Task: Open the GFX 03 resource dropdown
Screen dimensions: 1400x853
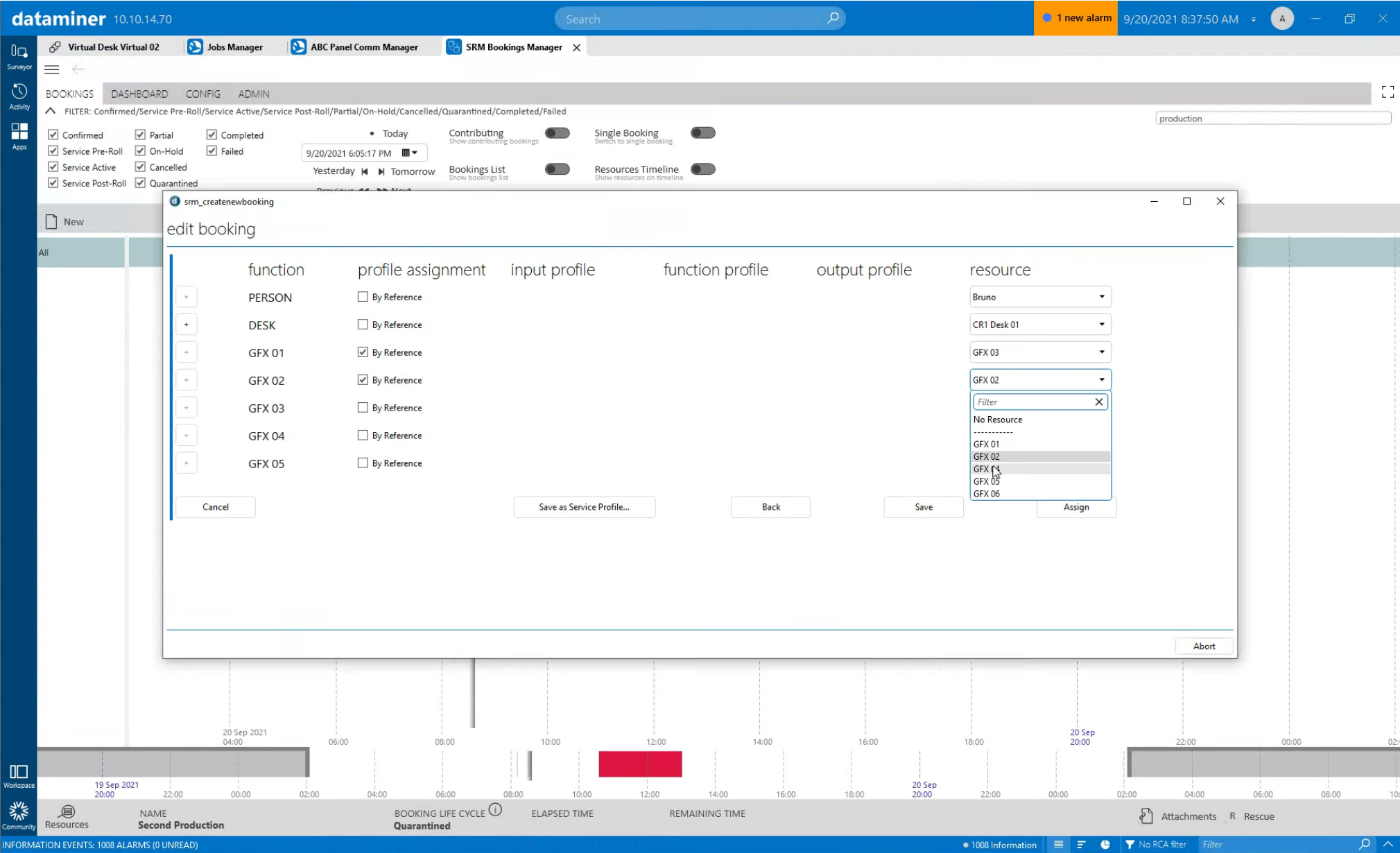Action: [x=1040, y=352]
